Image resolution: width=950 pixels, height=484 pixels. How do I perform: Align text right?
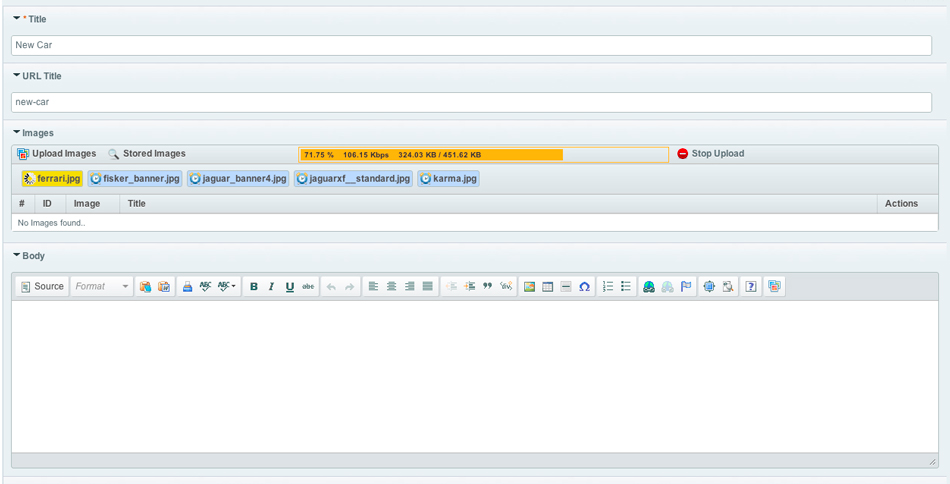(410, 287)
